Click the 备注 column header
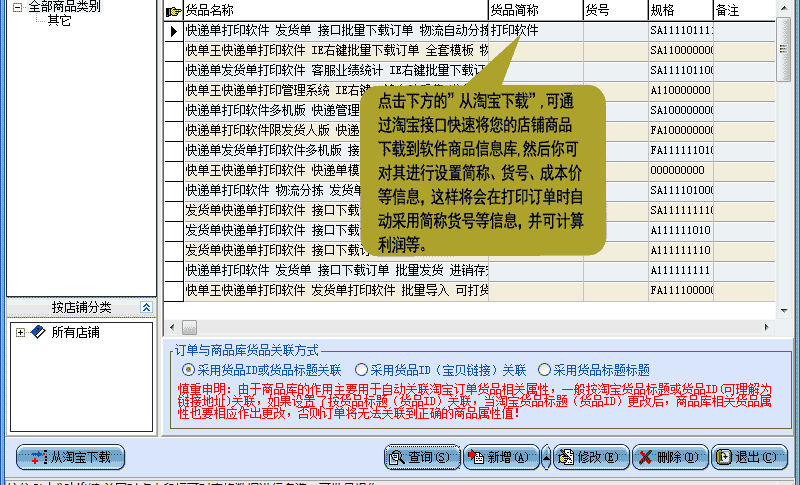800x485 pixels. pos(744,10)
